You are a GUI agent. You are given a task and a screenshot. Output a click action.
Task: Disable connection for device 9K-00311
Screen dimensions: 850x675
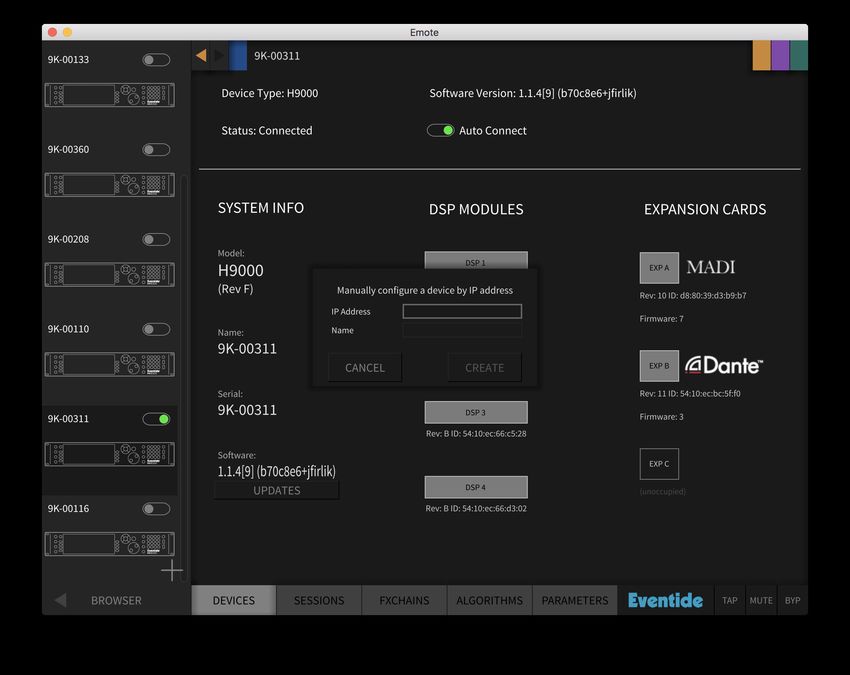(156, 419)
